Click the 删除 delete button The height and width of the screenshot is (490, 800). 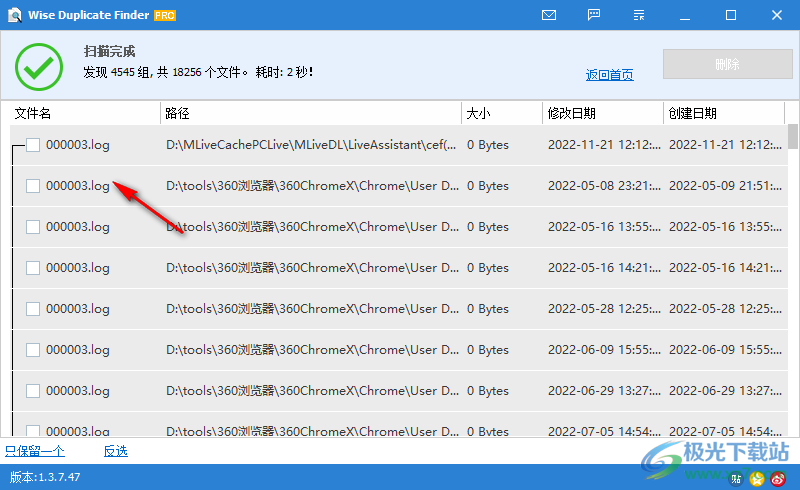coord(728,64)
